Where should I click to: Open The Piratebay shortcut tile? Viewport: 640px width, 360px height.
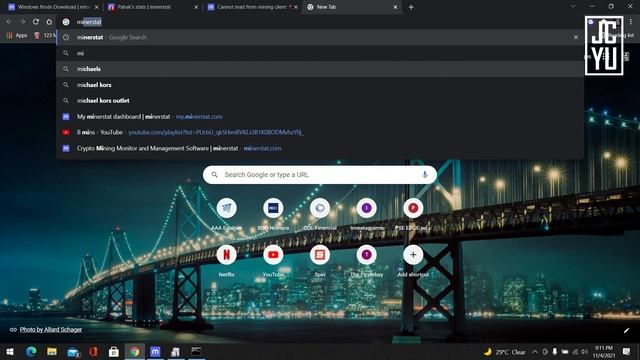point(367,255)
